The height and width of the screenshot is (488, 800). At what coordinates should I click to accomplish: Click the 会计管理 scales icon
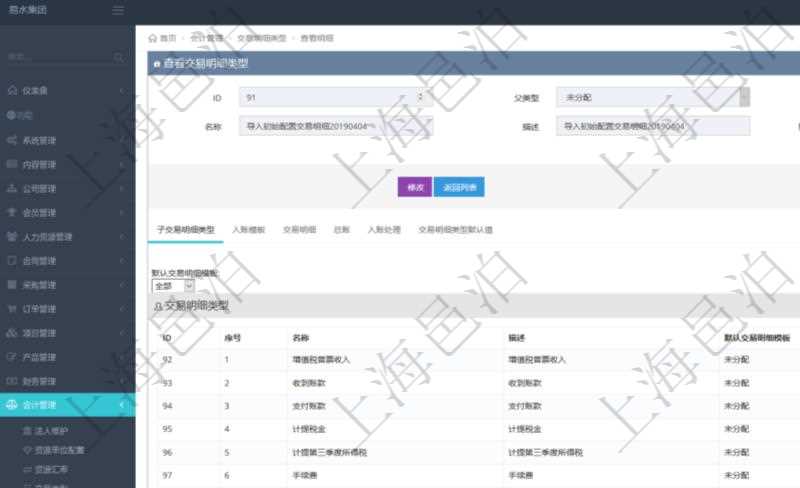[12, 405]
